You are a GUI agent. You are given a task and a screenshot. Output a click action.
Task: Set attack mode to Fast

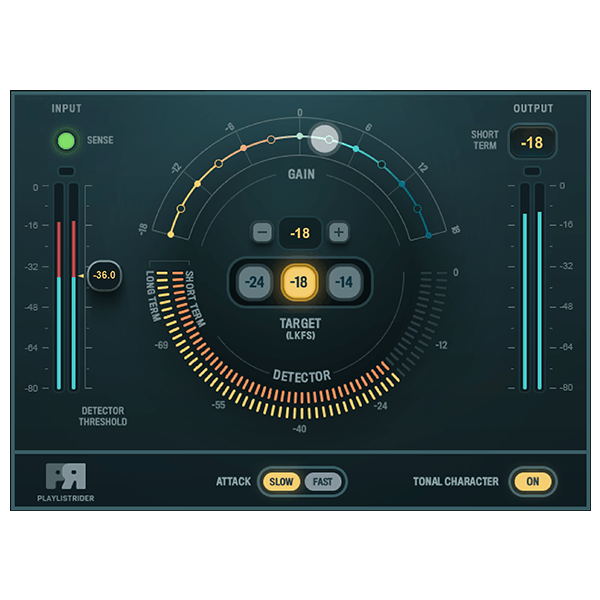pos(323,482)
